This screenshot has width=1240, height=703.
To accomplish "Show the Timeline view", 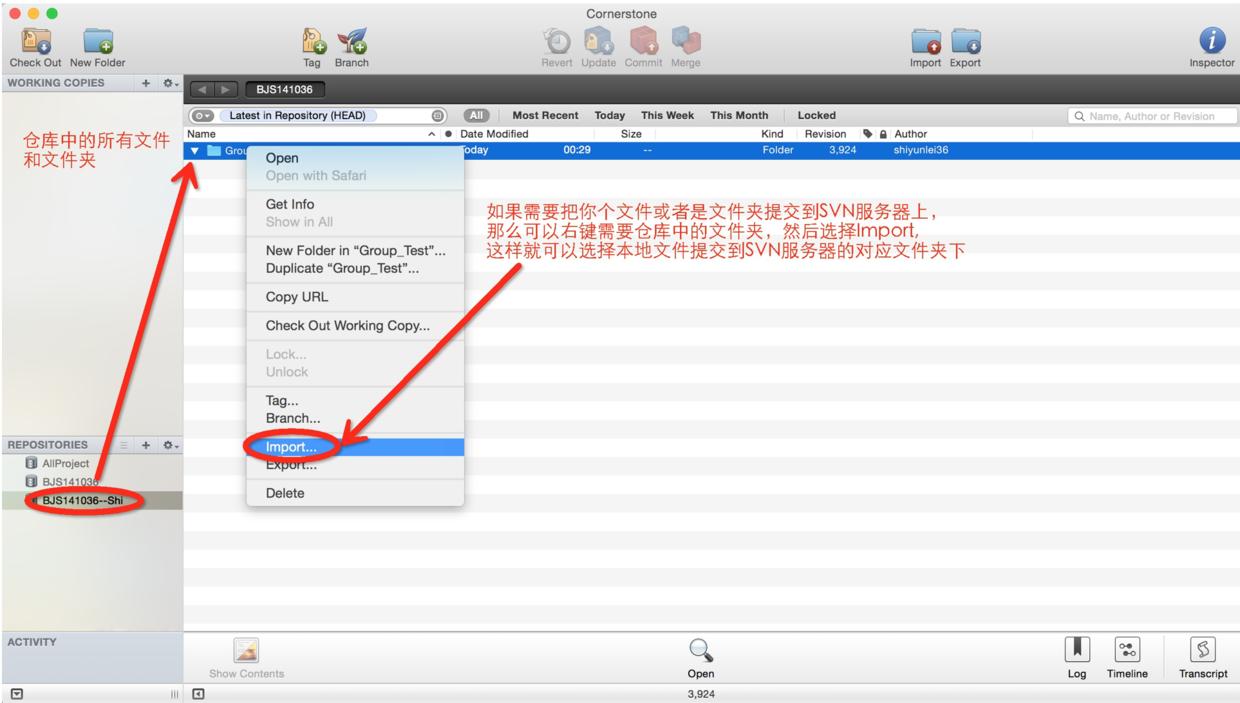I will click(1127, 650).
